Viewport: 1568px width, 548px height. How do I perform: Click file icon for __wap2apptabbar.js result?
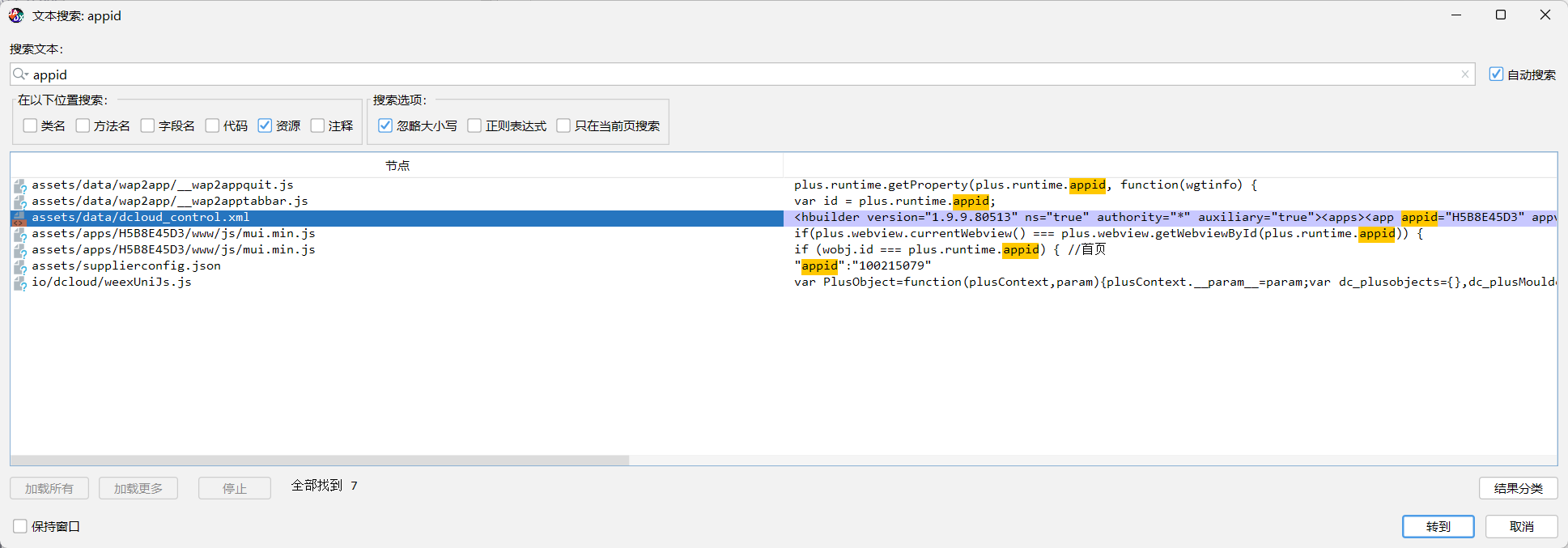coord(20,202)
